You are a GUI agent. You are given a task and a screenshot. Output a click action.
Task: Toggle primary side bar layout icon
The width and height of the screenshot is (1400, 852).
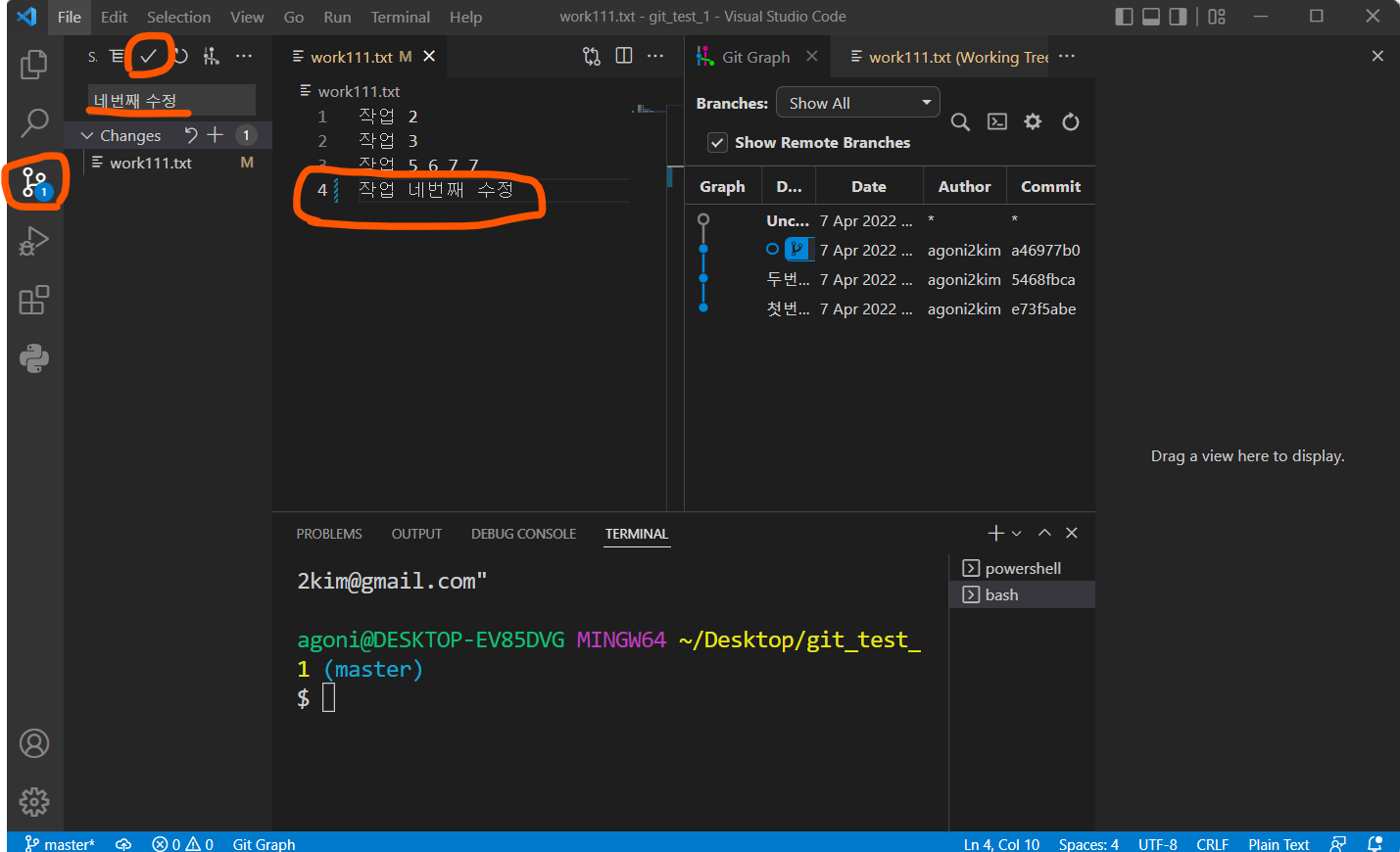coord(1125,17)
